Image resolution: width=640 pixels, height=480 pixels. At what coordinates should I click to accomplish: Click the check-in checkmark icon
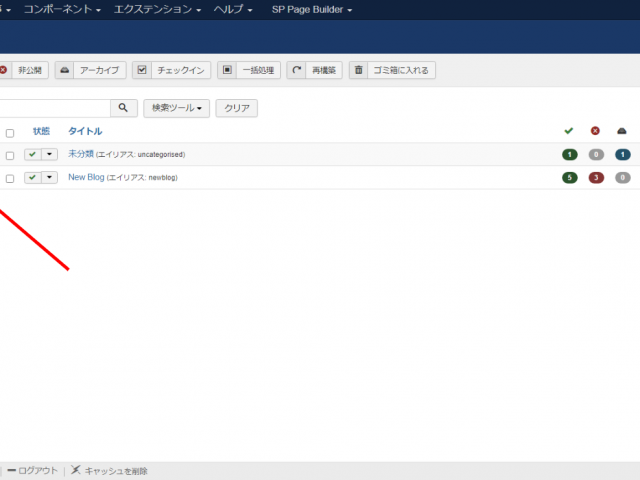point(142,70)
